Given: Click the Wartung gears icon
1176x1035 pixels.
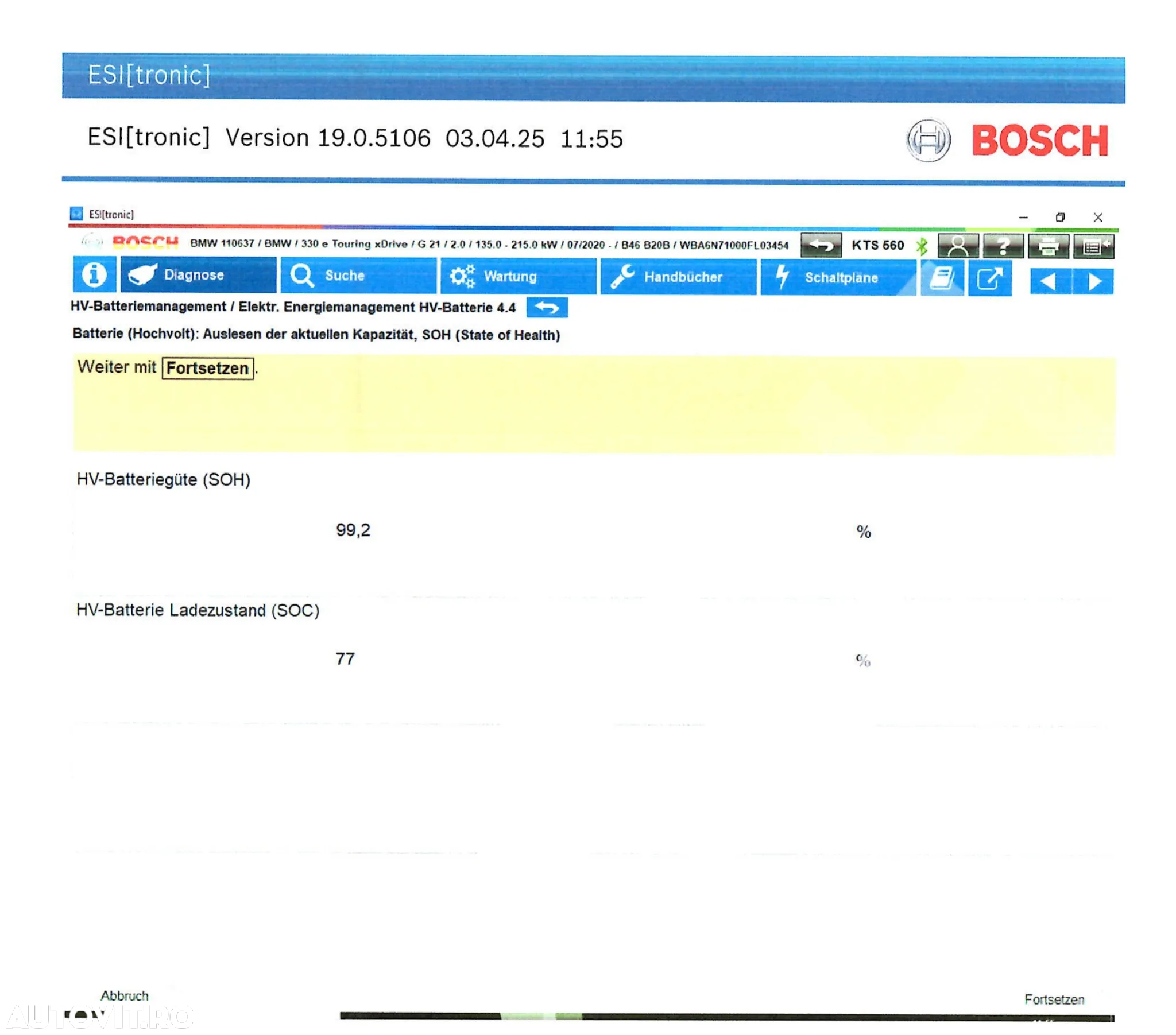Looking at the screenshot, I should 462,276.
